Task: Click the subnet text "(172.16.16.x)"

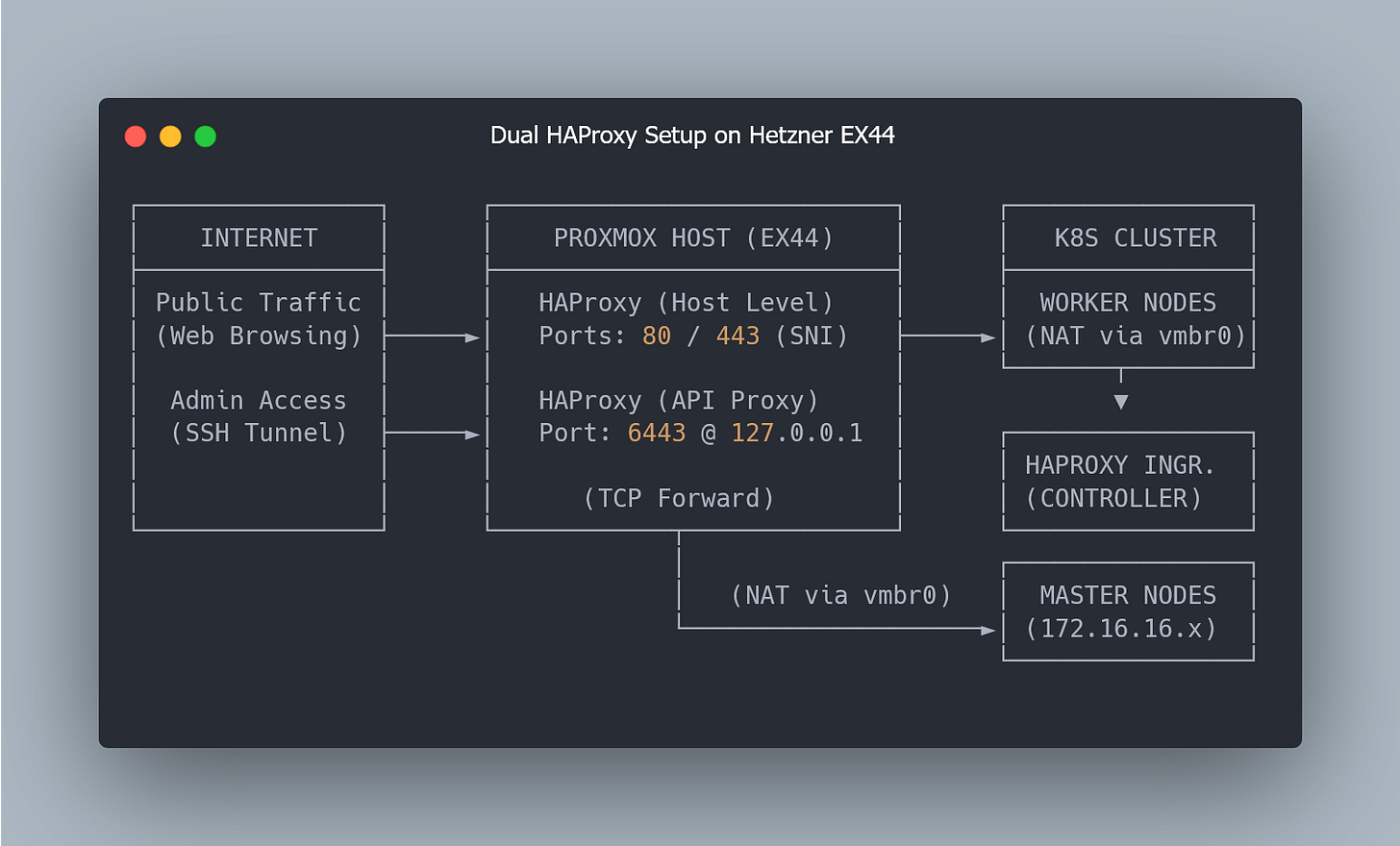Action: click(1121, 629)
